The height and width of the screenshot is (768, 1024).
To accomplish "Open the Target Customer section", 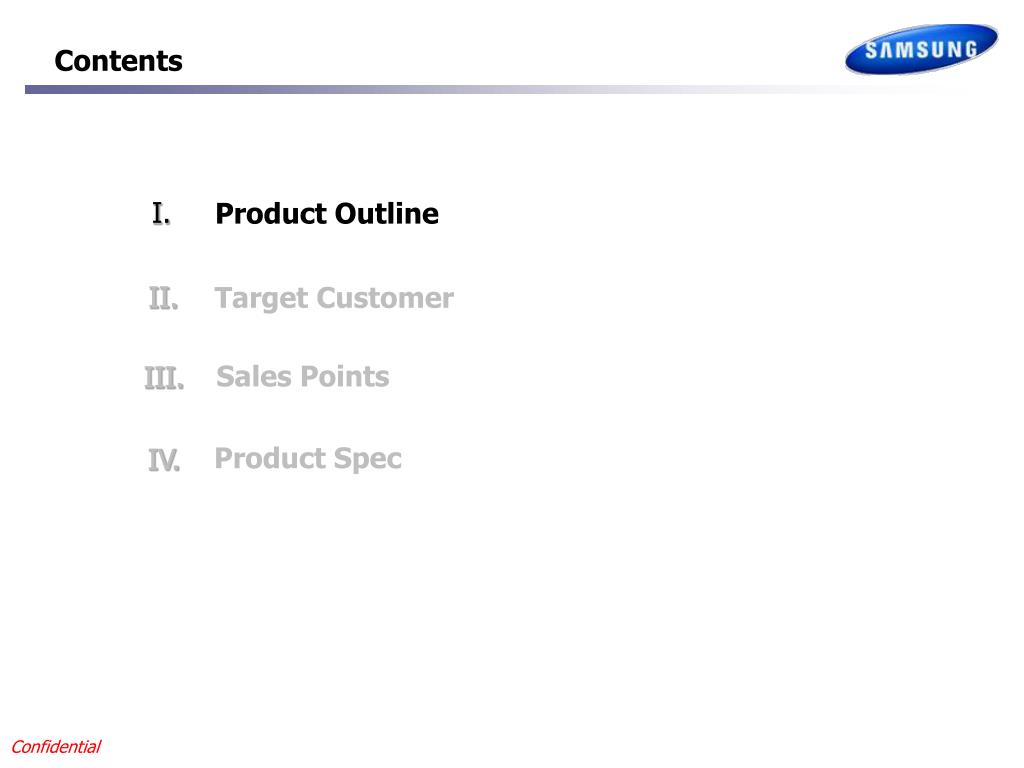I will coord(334,299).
